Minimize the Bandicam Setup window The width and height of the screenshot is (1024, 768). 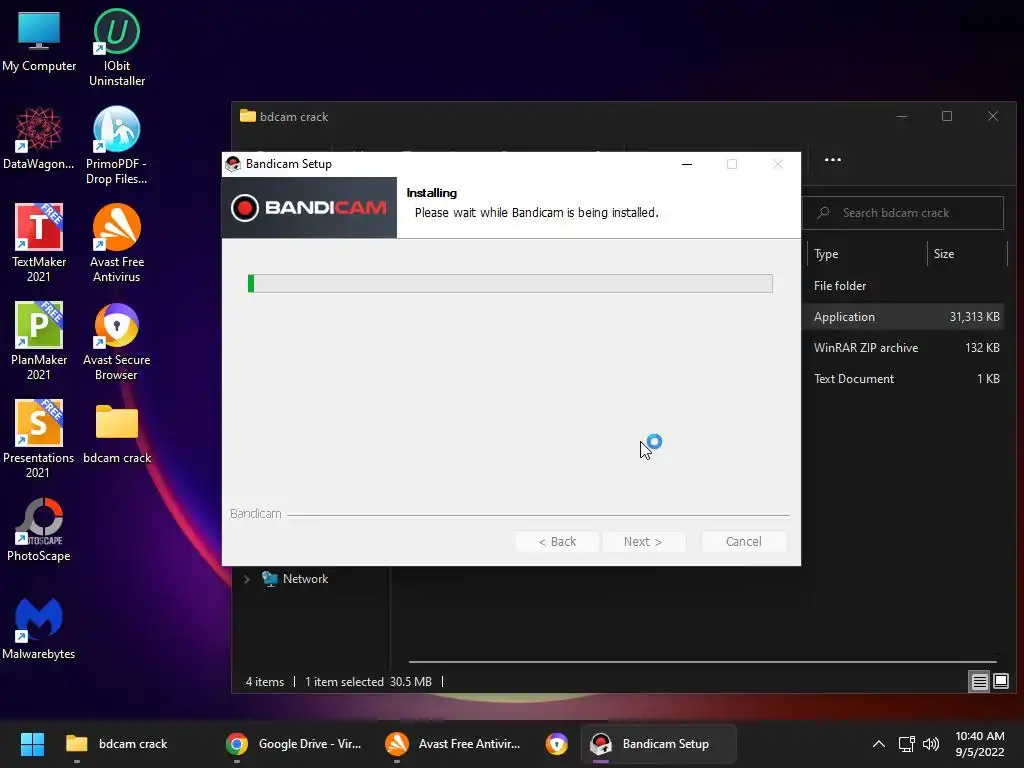point(686,164)
